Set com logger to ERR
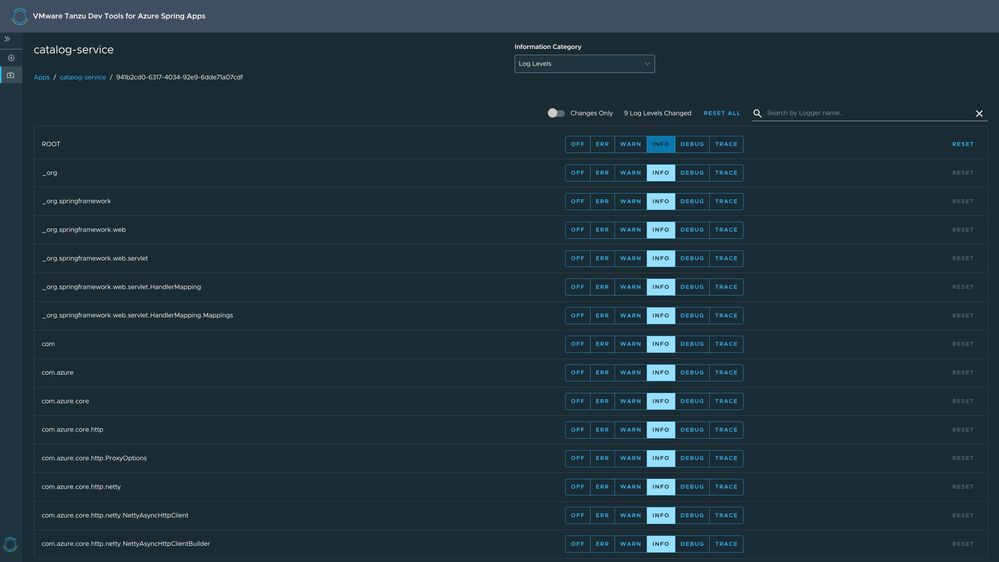The height and width of the screenshot is (562, 999). [x=602, y=344]
